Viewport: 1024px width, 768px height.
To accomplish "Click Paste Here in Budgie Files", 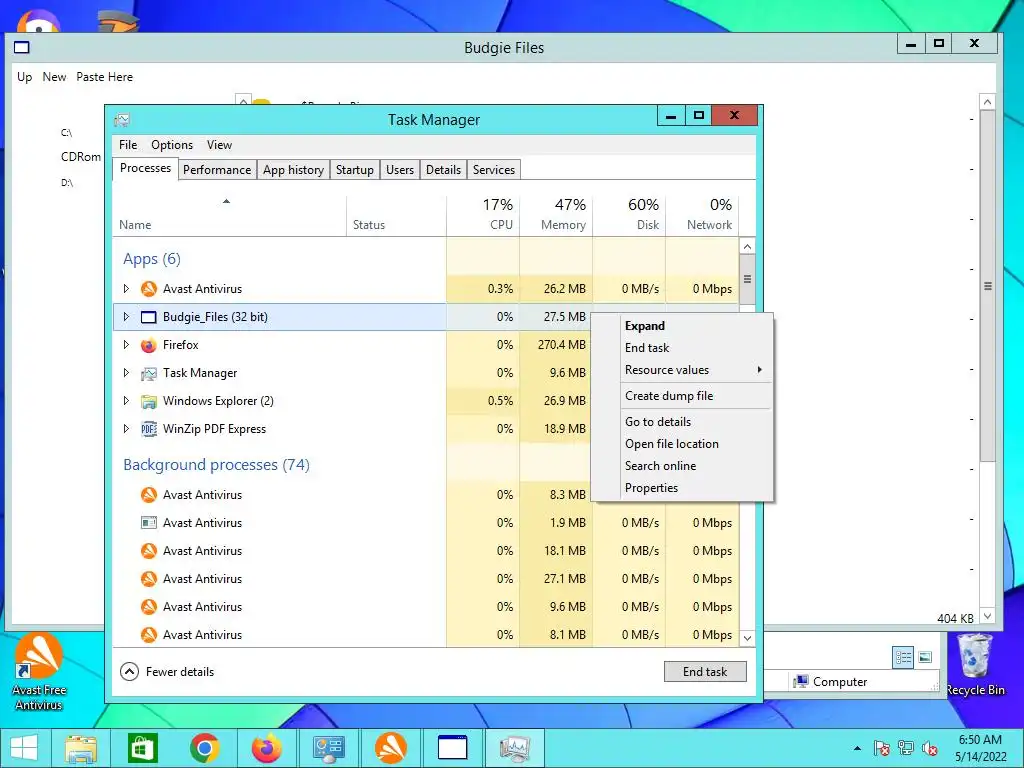I will coord(104,77).
